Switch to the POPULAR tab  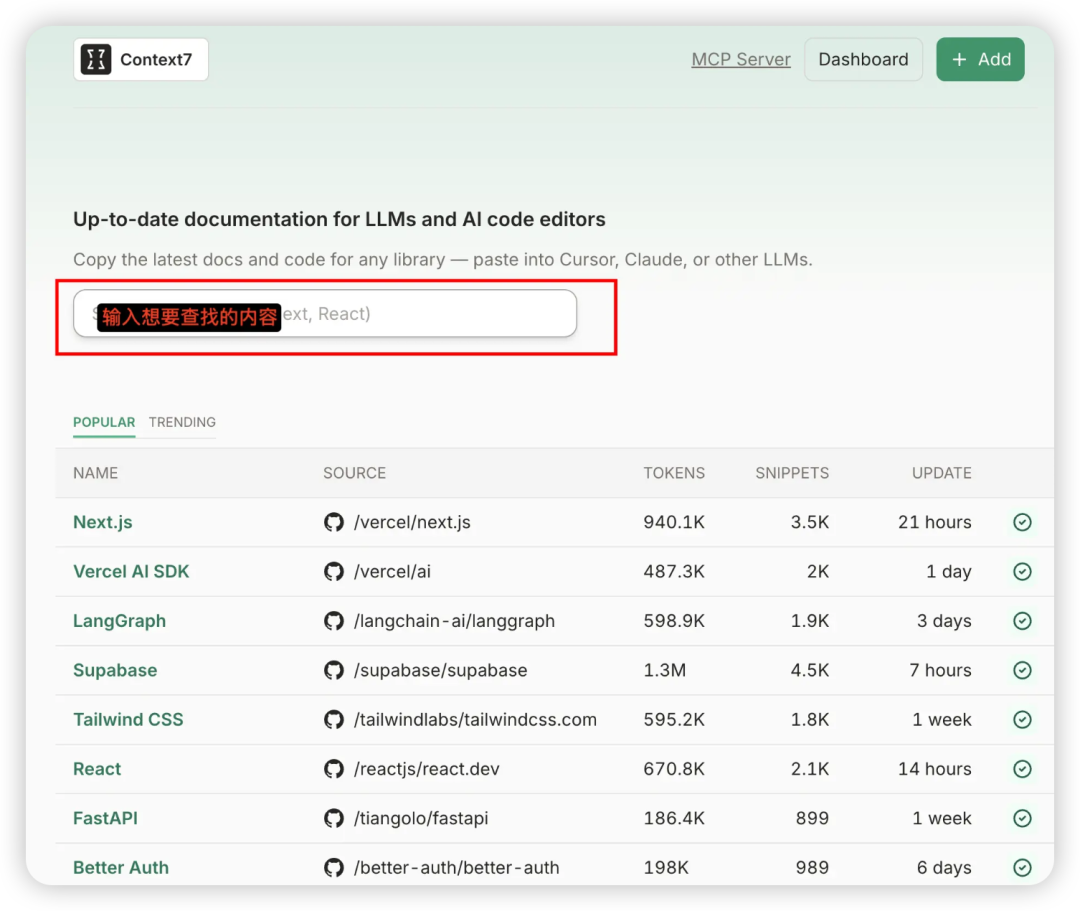(x=104, y=422)
